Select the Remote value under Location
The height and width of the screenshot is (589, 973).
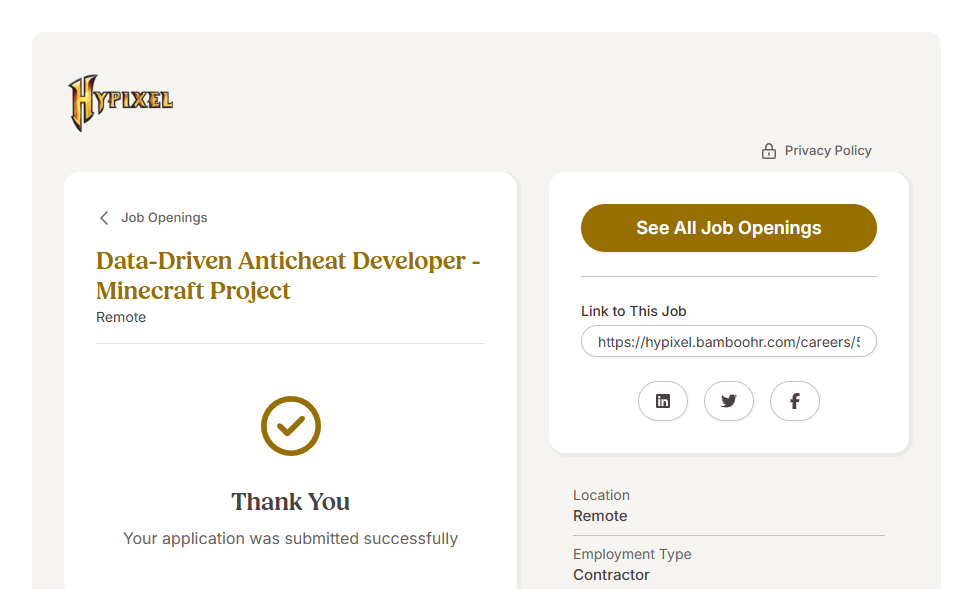pyautogui.click(x=600, y=516)
